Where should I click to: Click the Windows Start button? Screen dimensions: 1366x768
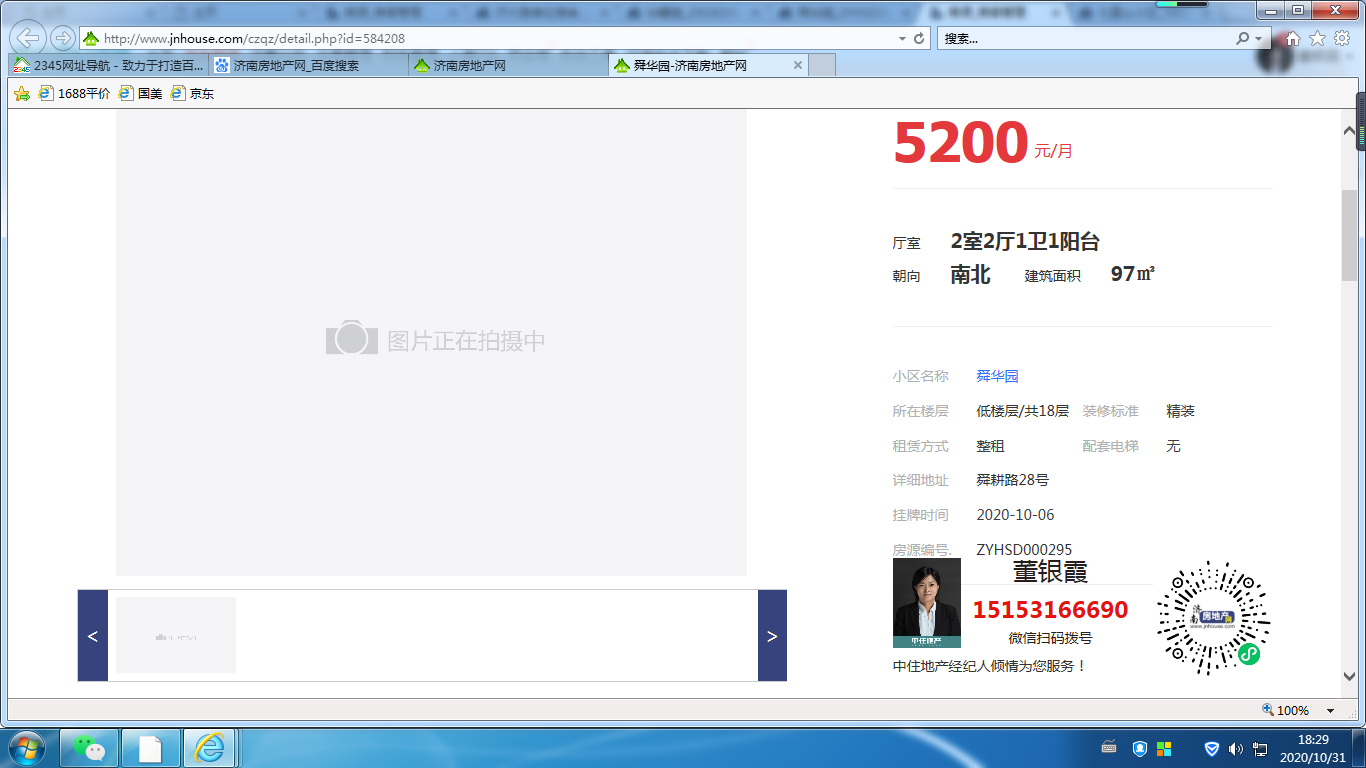(x=27, y=748)
